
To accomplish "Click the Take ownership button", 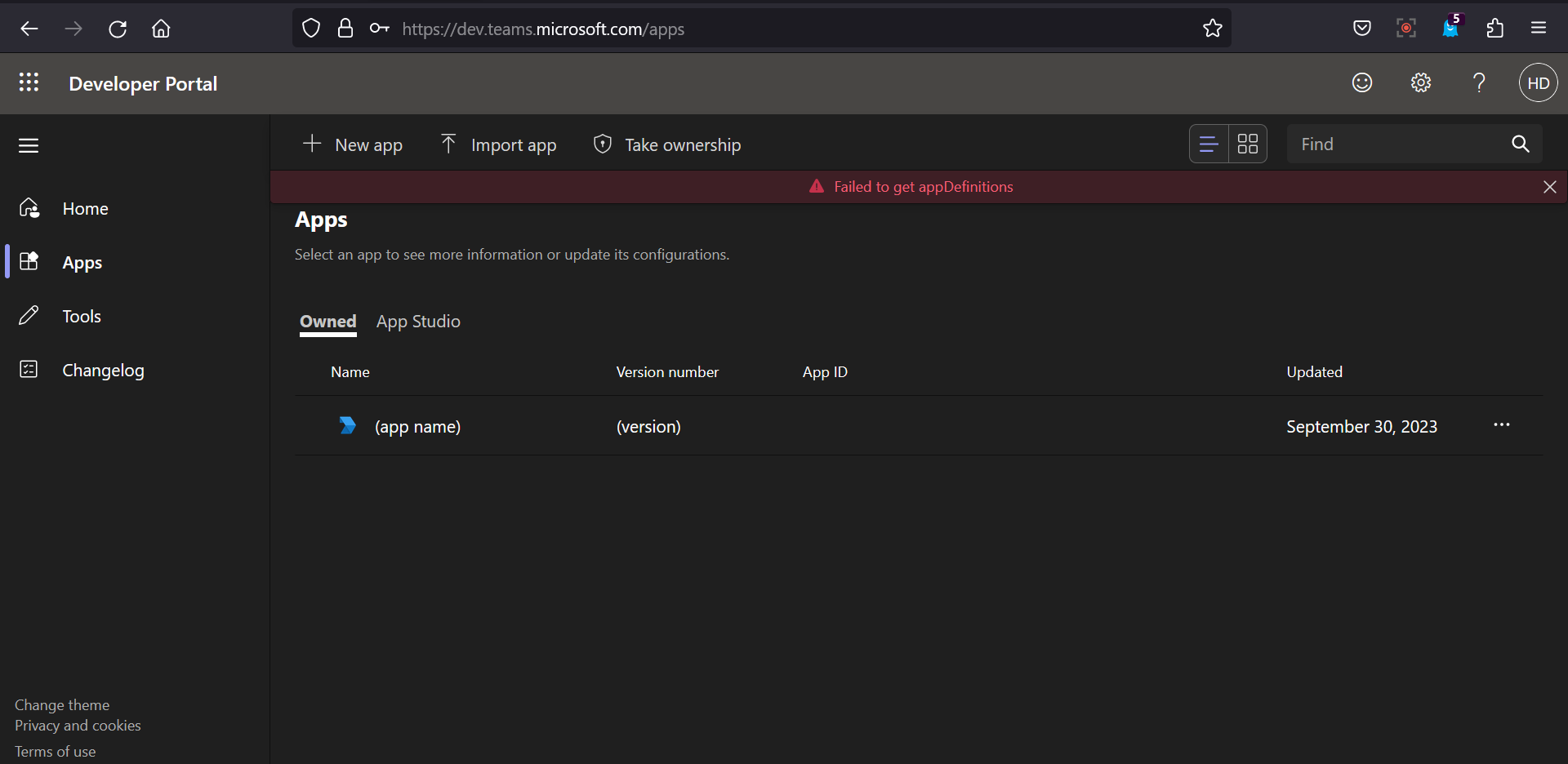I will tap(667, 144).
